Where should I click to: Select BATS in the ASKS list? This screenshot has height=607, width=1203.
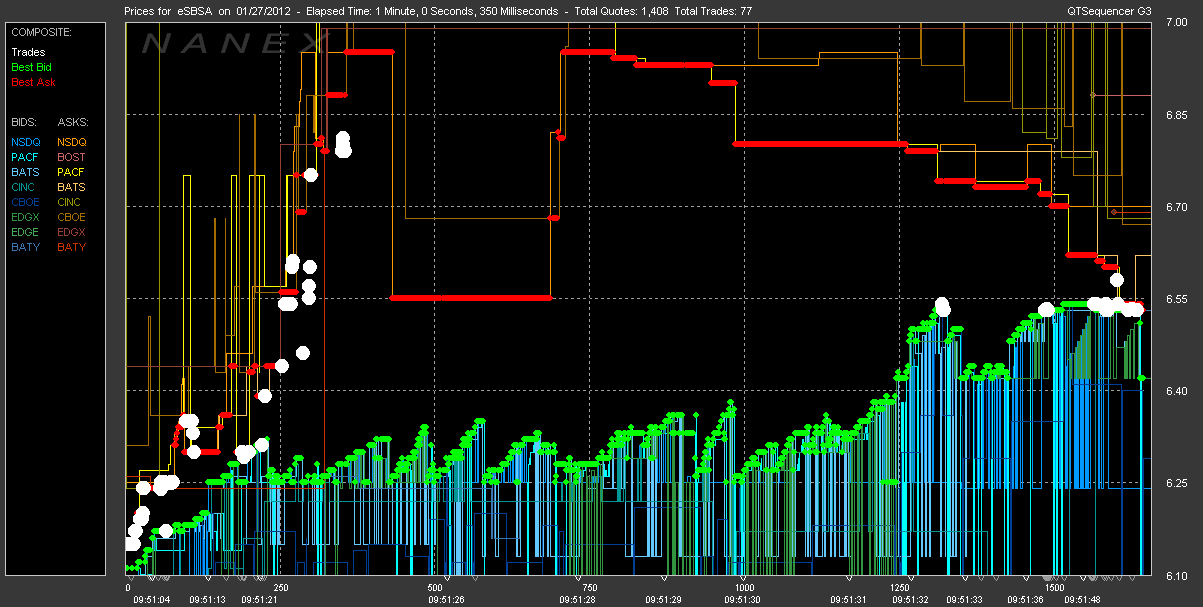click(x=72, y=186)
